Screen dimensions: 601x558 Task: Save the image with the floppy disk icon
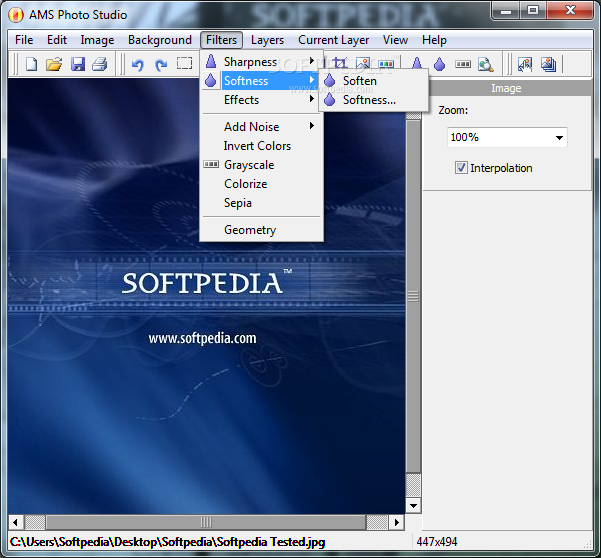pyautogui.click(x=78, y=64)
